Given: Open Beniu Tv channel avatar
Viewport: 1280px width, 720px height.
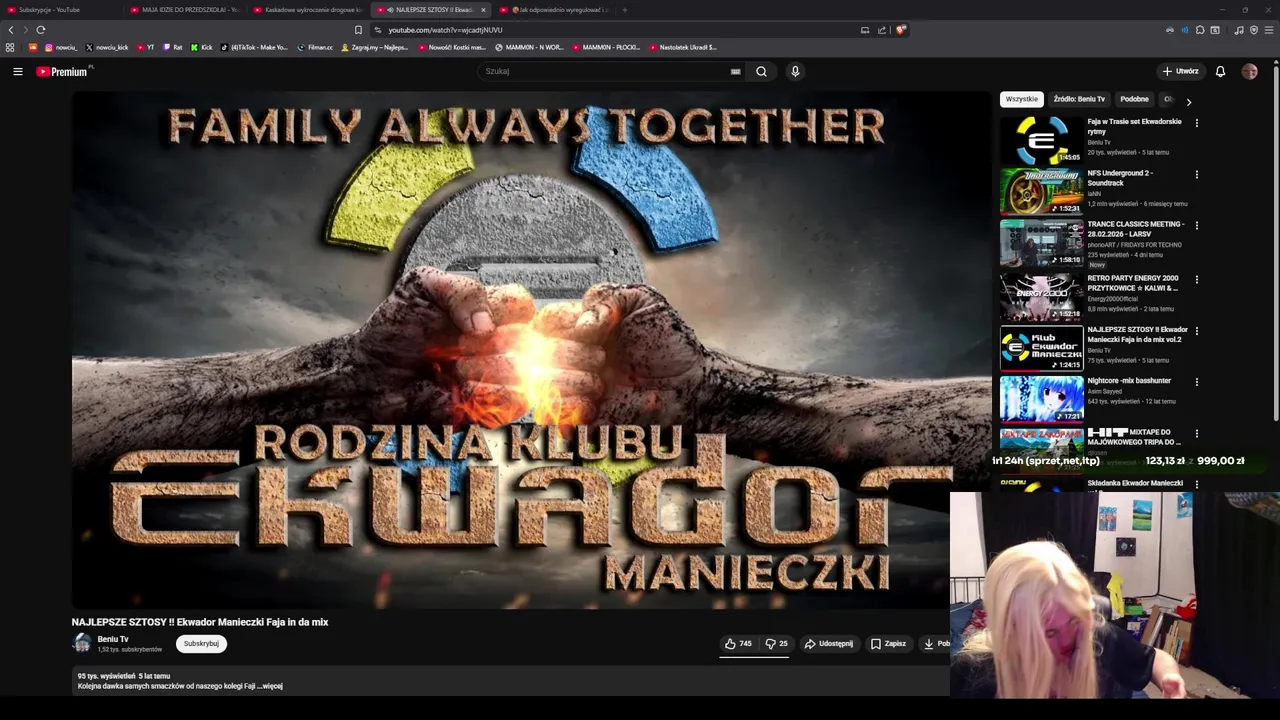Looking at the screenshot, I should point(82,644).
